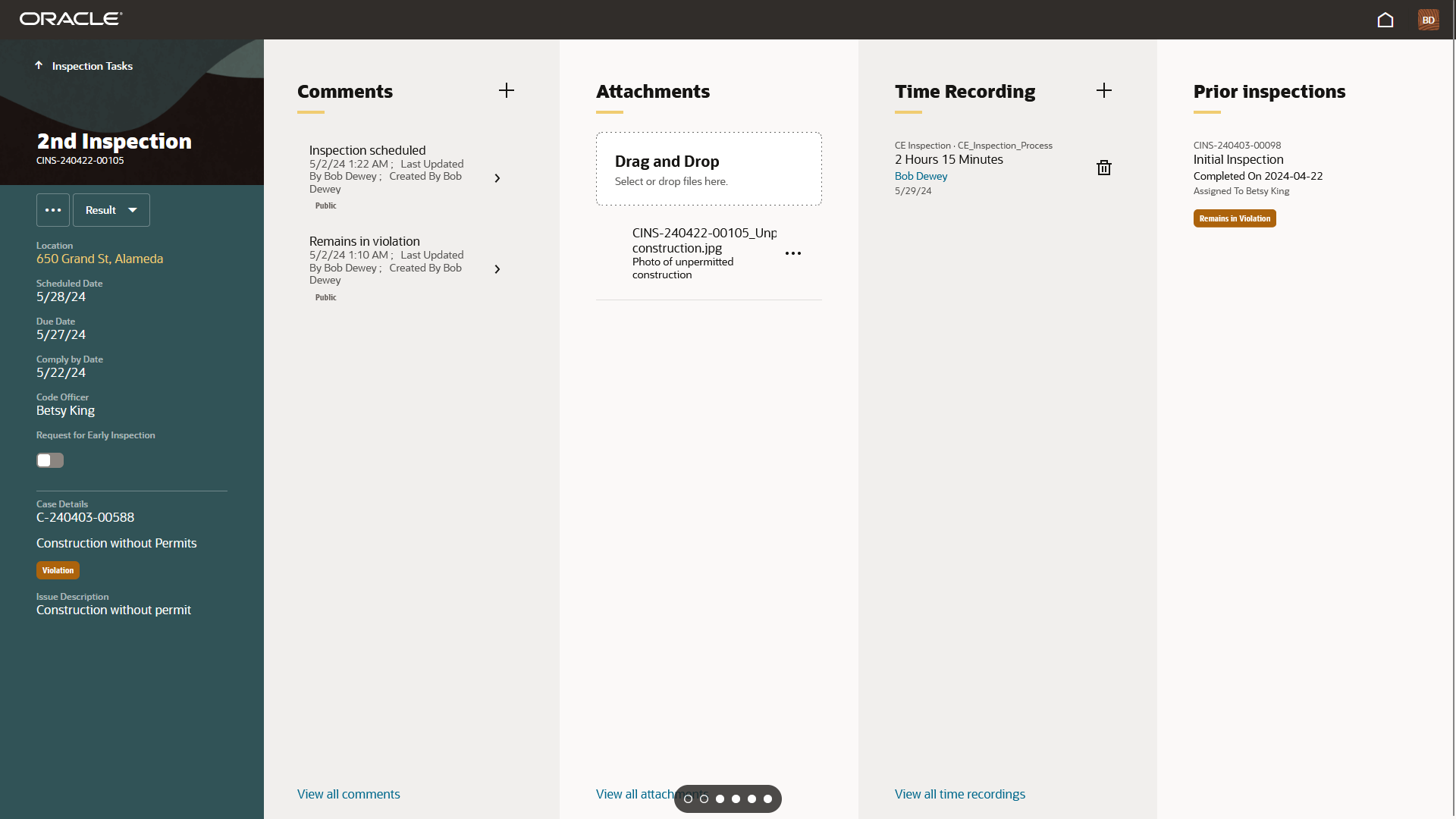Open the Home icon in header
Image resolution: width=1456 pixels, height=819 pixels.
1385,20
